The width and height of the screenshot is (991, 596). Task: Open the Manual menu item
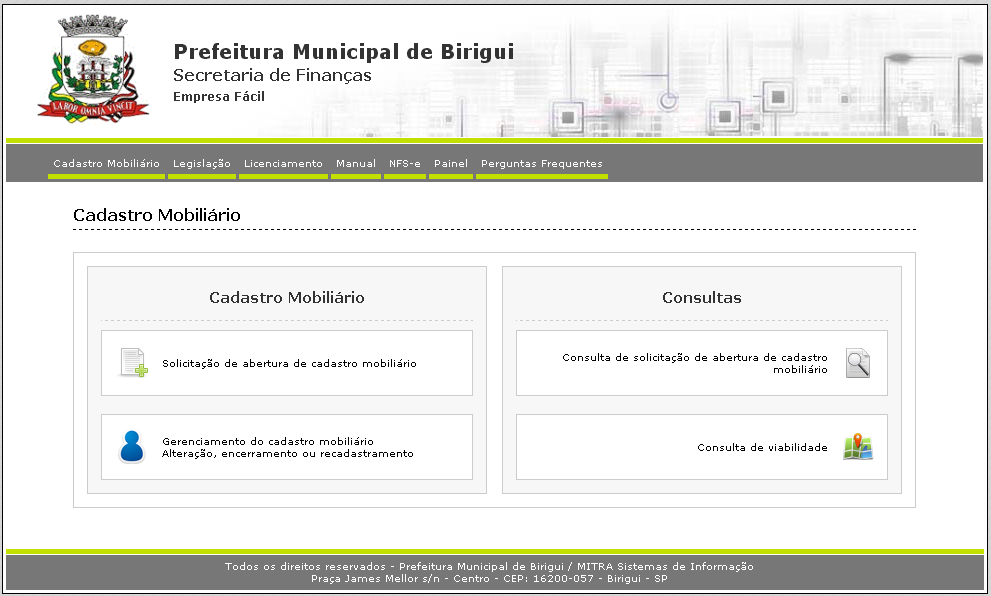coord(356,164)
